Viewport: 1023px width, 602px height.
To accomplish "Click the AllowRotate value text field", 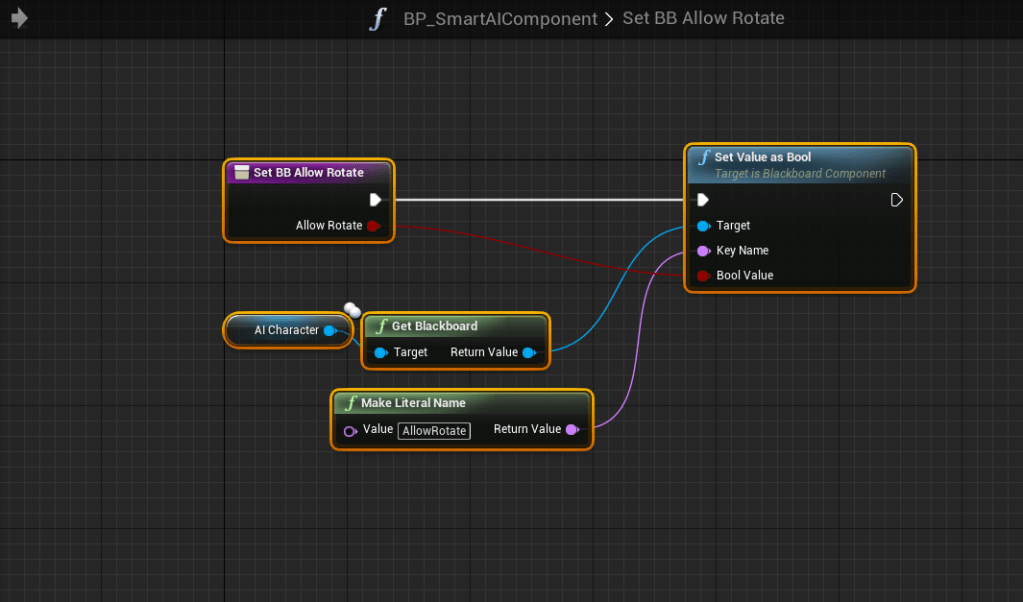I will [434, 430].
